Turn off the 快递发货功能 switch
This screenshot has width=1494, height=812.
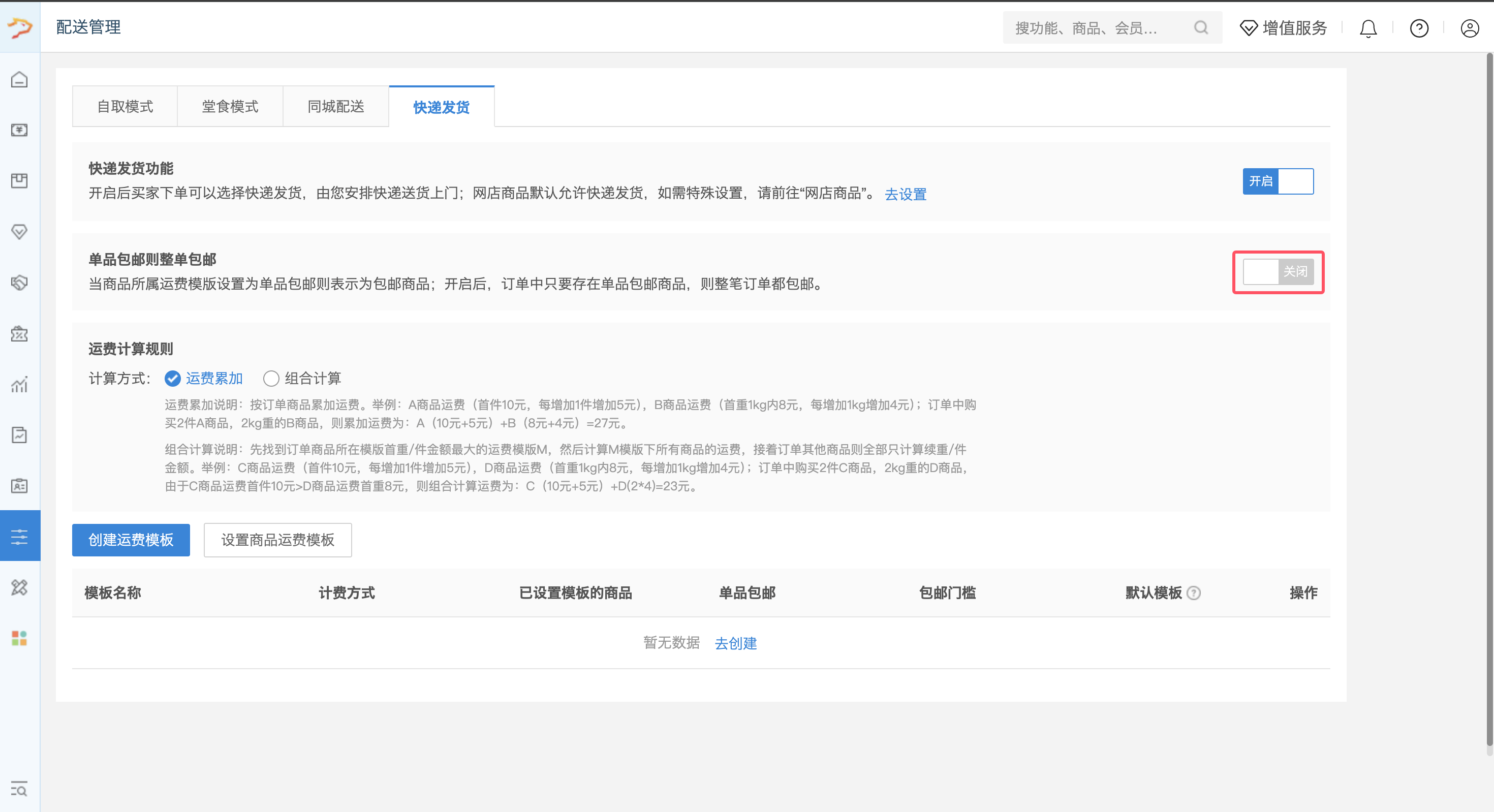click(x=1278, y=181)
